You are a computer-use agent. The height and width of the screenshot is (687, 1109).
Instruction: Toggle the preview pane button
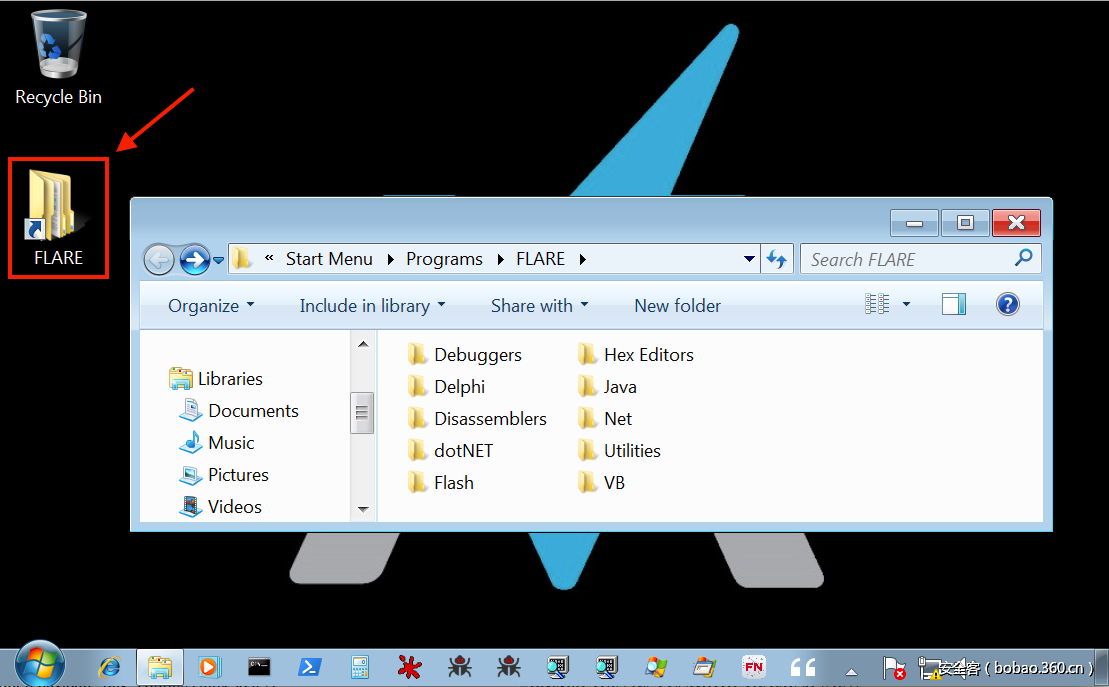(x=954, y=305)
